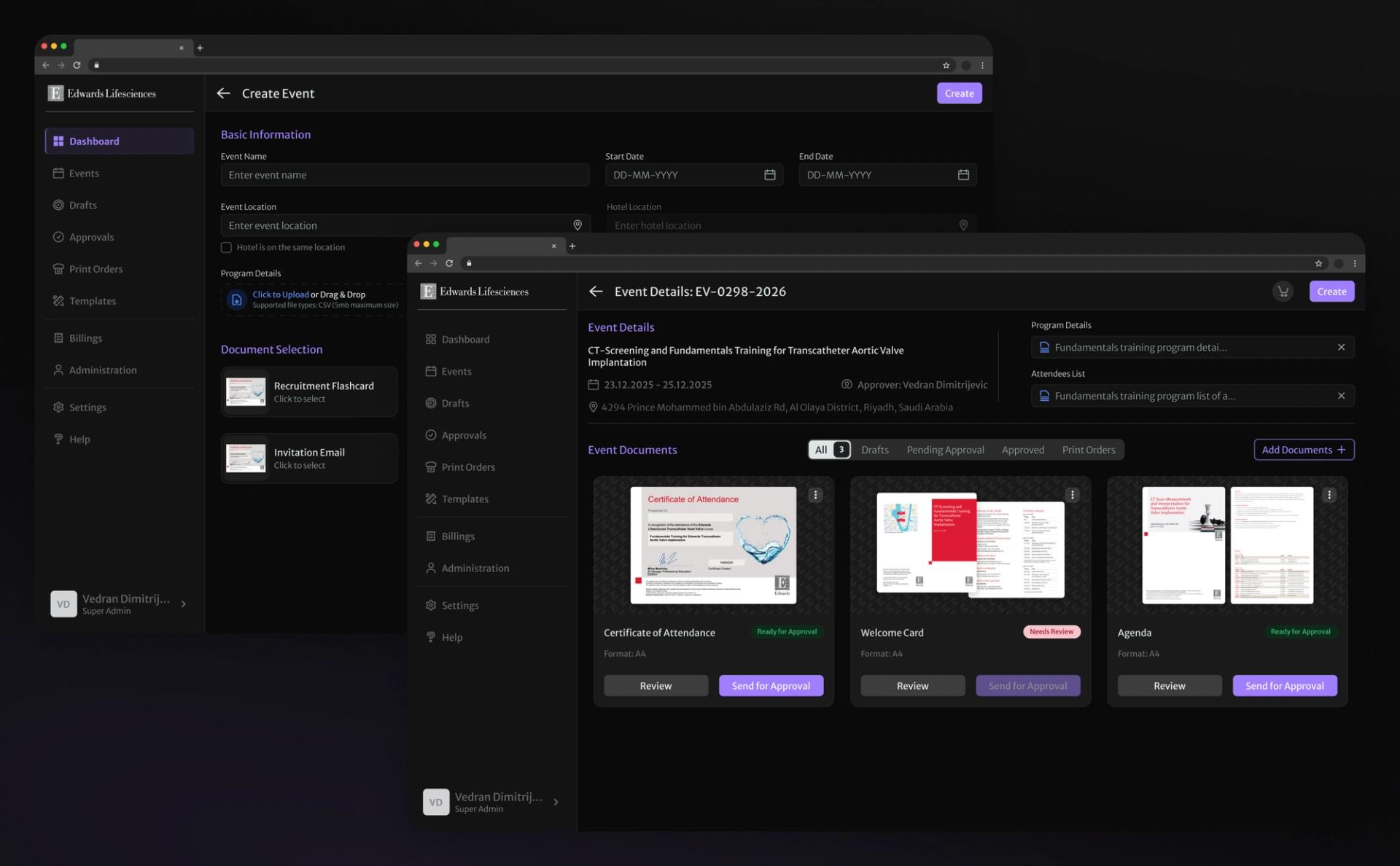Open Help in front window sidebar

tap(492, 638)
